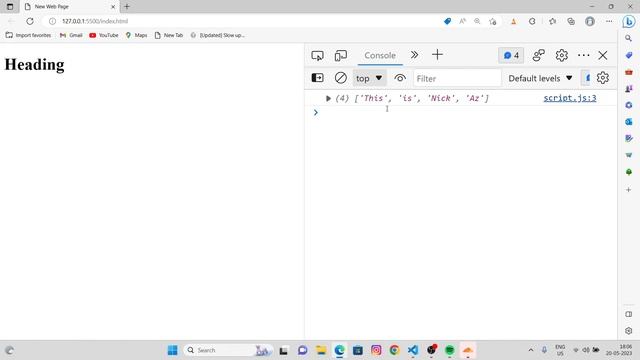Open Visual Studio Code from taskbar
The width and height of the screenshot is (640, 360).
point(413,350)
